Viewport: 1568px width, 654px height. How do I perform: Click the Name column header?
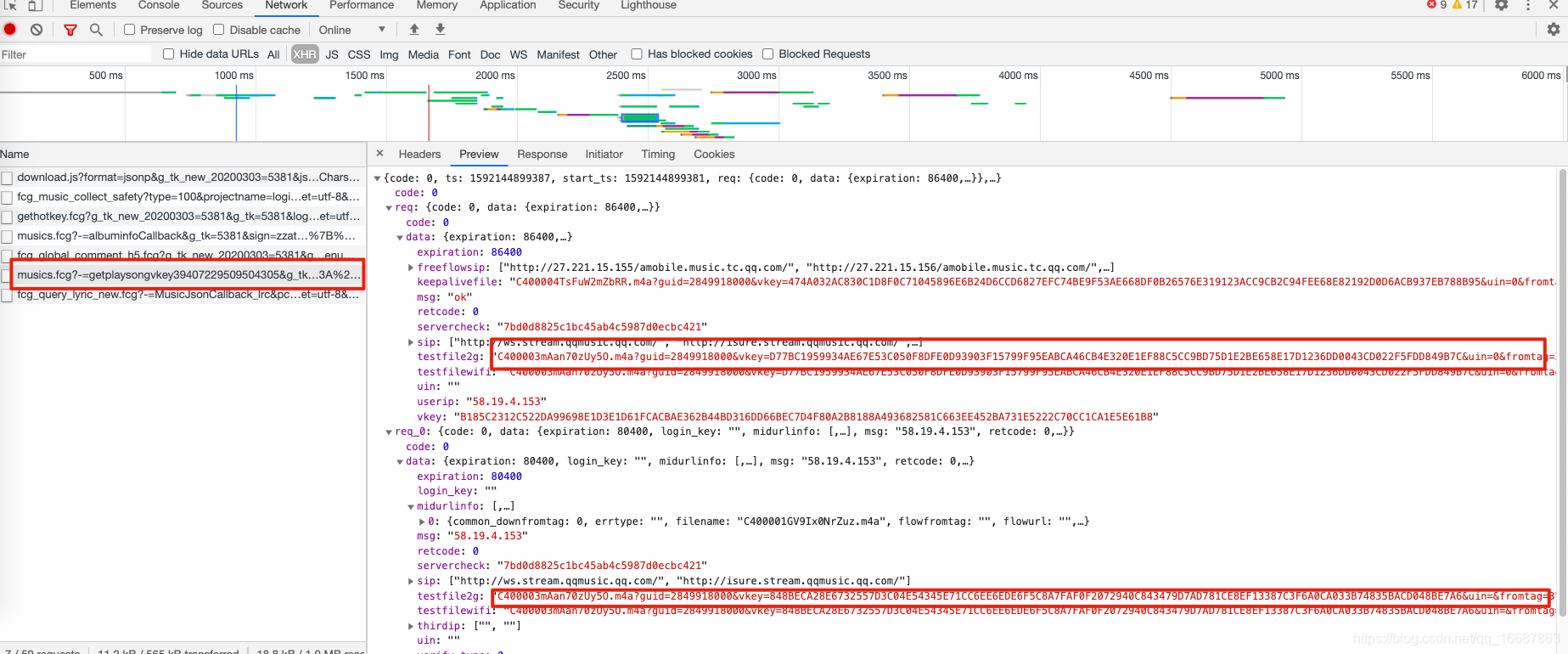pyautogui.click(x=183, y=154)
